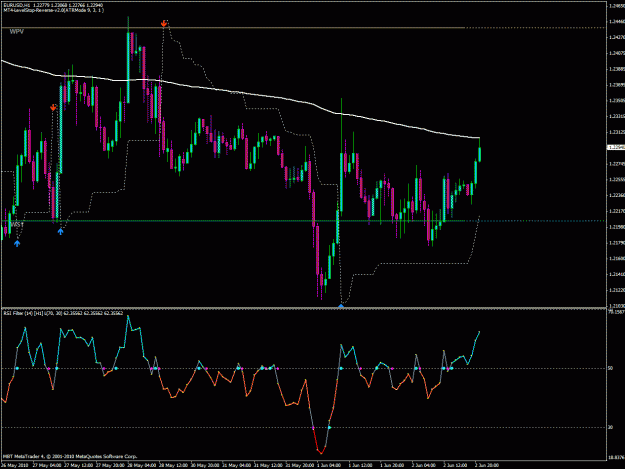Click the last RSI point at the line's end

[480, 332]
